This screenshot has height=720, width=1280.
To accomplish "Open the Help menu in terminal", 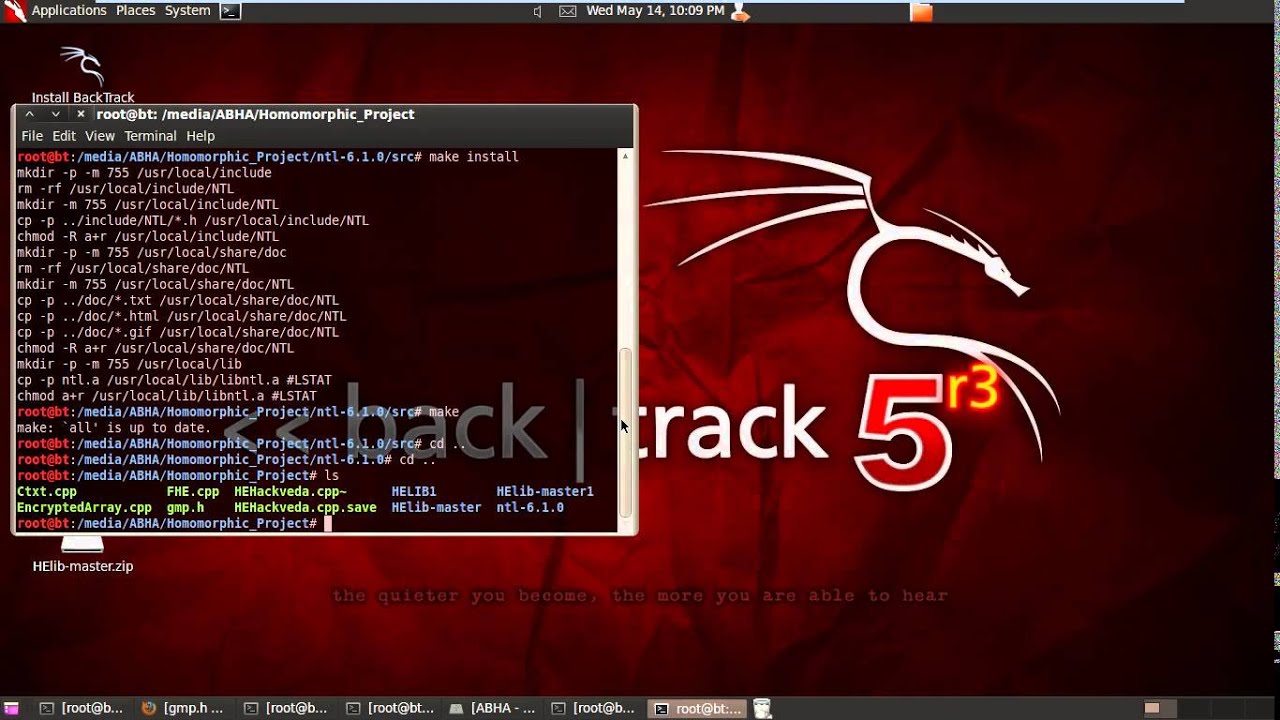I will [x=200, y=136].
